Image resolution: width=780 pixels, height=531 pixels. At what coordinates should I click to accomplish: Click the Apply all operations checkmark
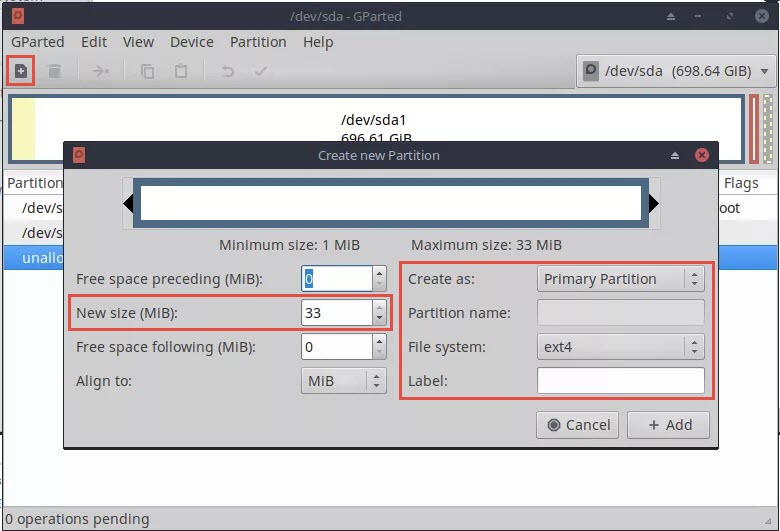[x=261, y=71]
